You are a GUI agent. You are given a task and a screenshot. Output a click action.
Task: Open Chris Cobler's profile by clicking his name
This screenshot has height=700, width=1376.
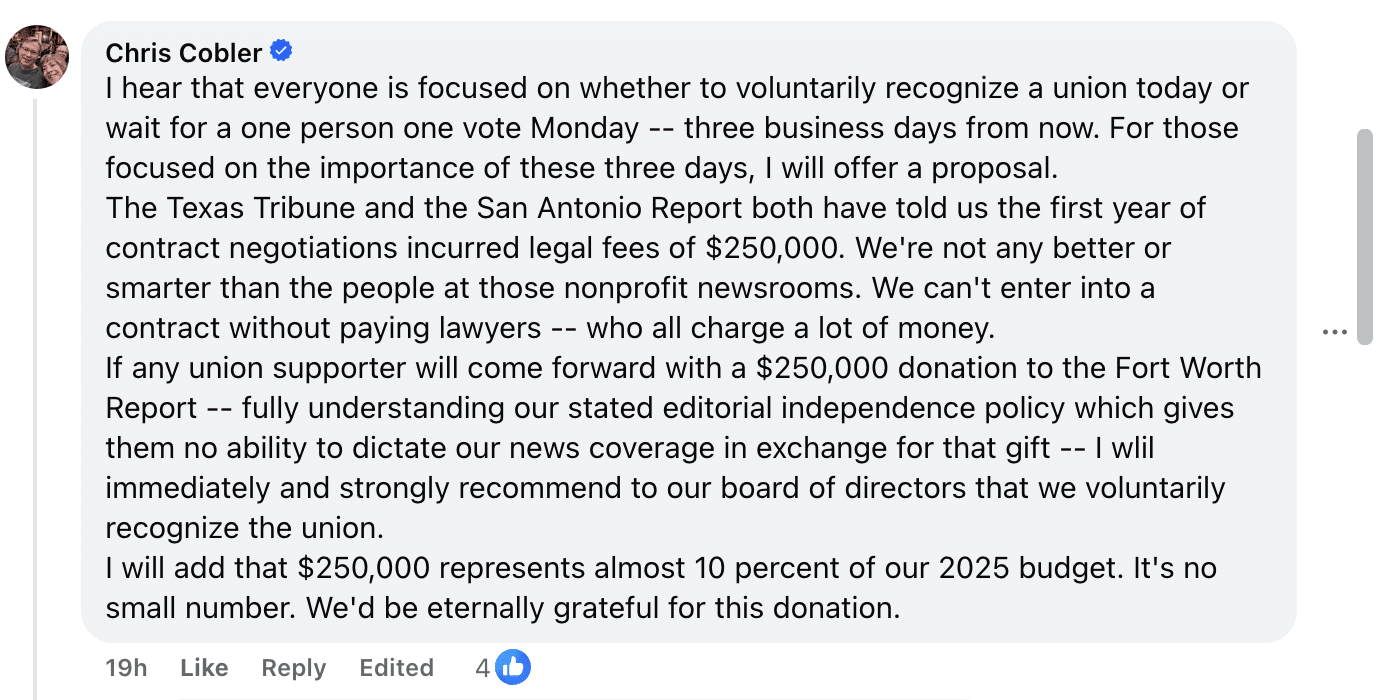[184, 52]
